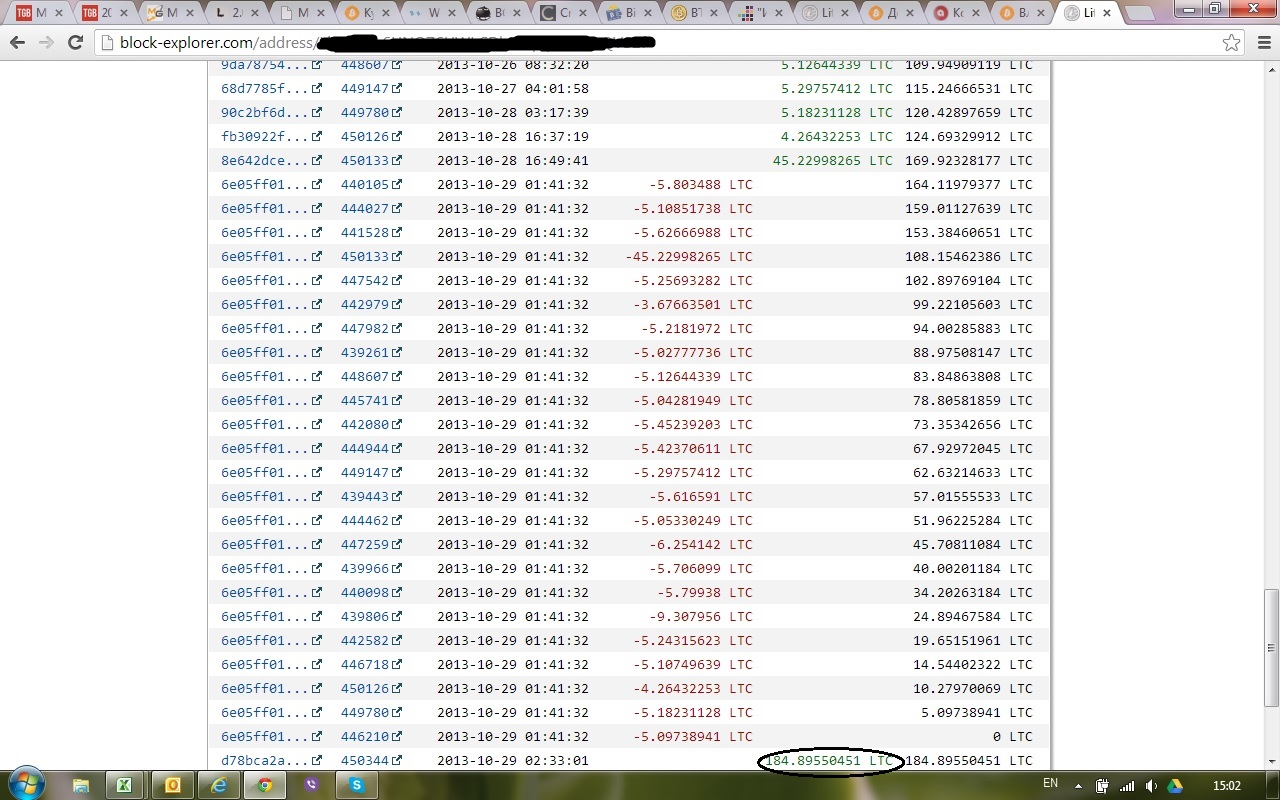Select balance '169.92328177 LTC'
The image size is (1280, 800).
969,160
